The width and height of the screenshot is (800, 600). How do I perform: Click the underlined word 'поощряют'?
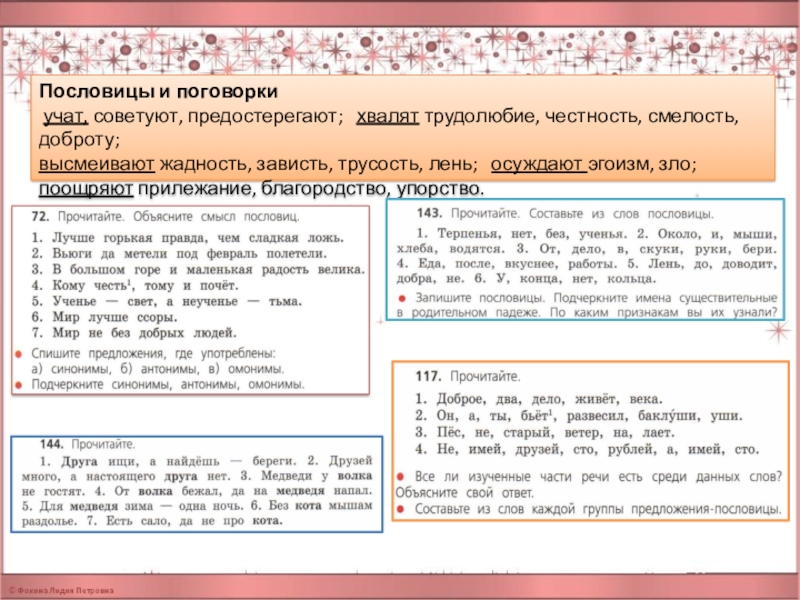[86, 189]
